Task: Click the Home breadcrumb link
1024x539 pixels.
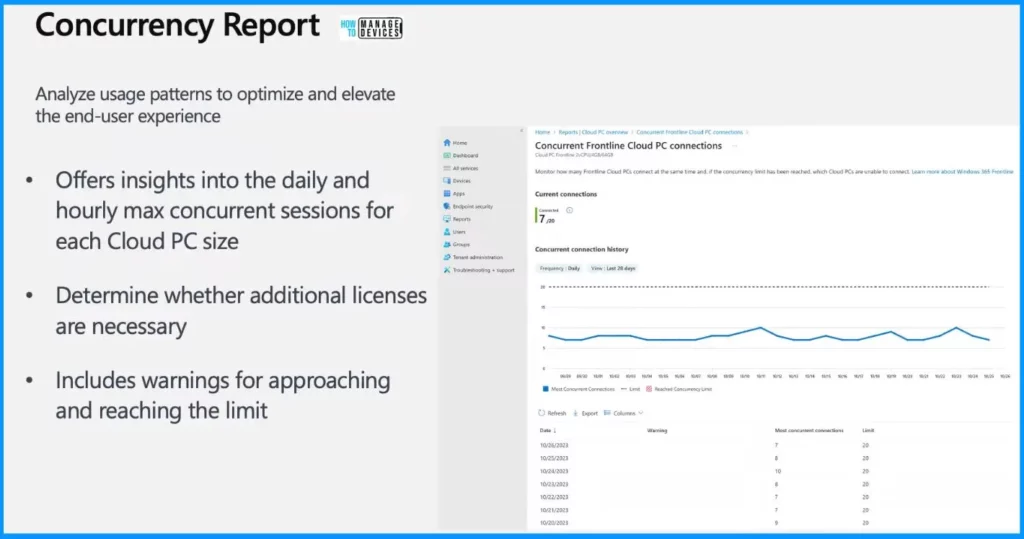Action: [543, 132]
